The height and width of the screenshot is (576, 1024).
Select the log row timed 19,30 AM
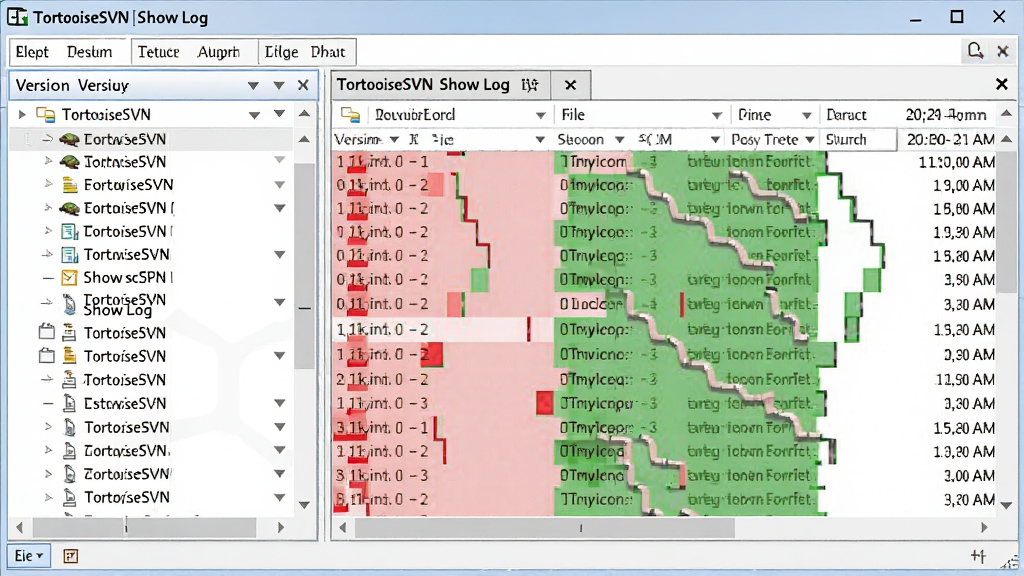click(664, 232)
